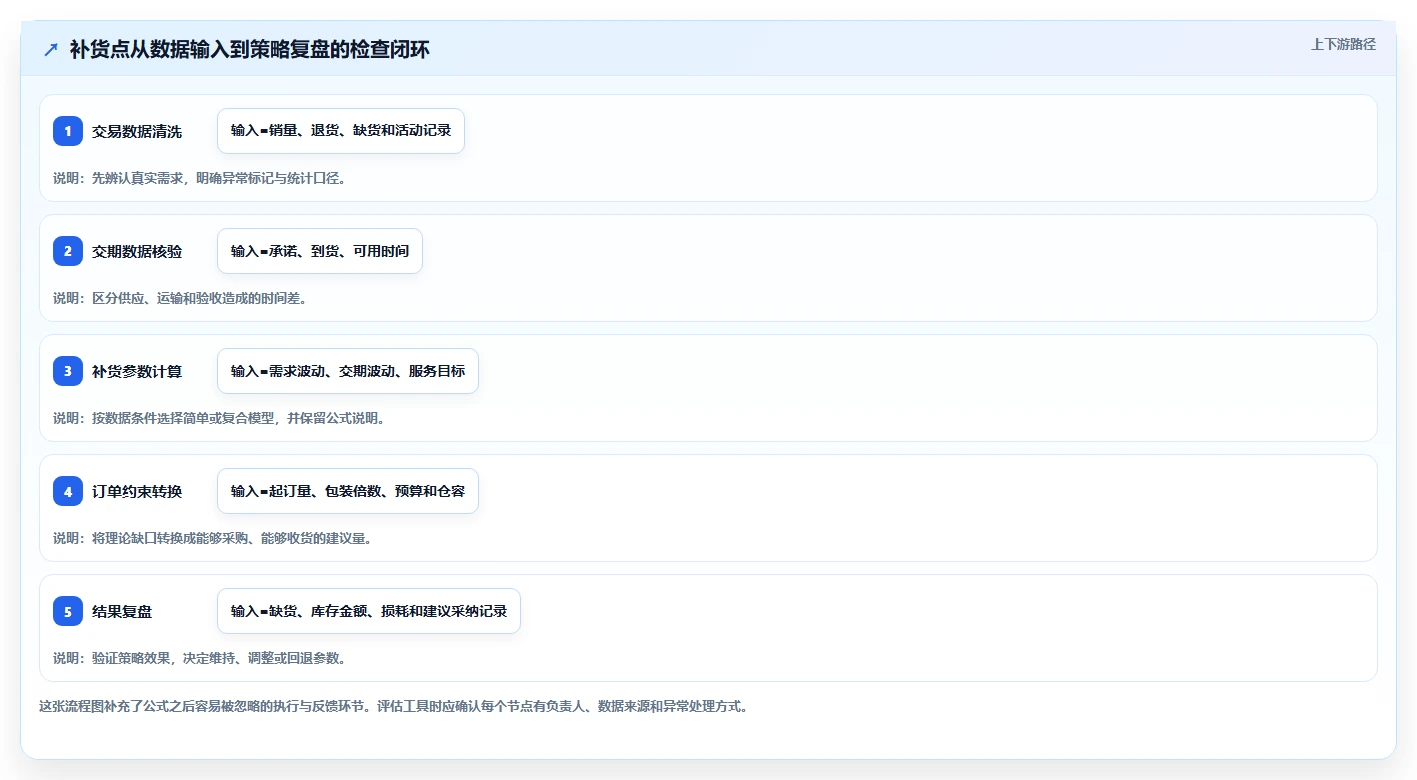Click the 上下游路径 label in header
Screen dimensions: 1417x780
point(1343,44)
